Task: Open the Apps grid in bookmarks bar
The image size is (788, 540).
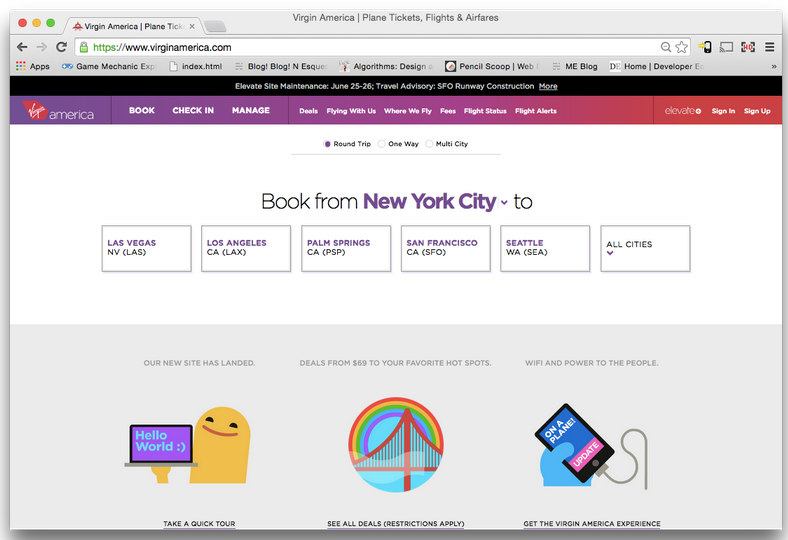Action: [x=33, y=66]
